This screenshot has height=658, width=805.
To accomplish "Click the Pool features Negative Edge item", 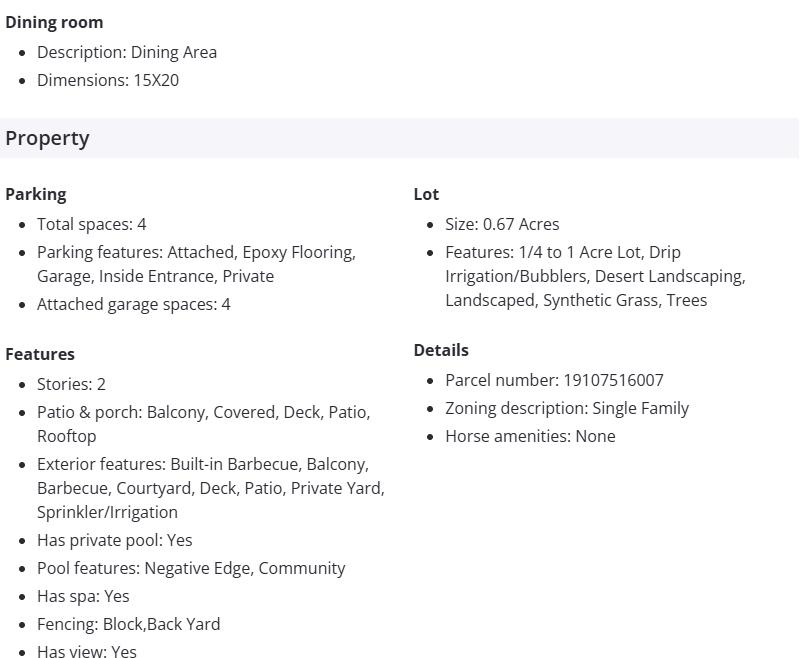I will [x=191, y=568].
